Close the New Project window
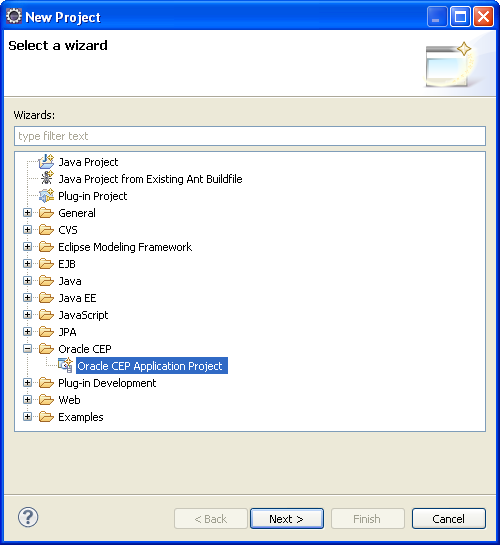 click(483, 16)
